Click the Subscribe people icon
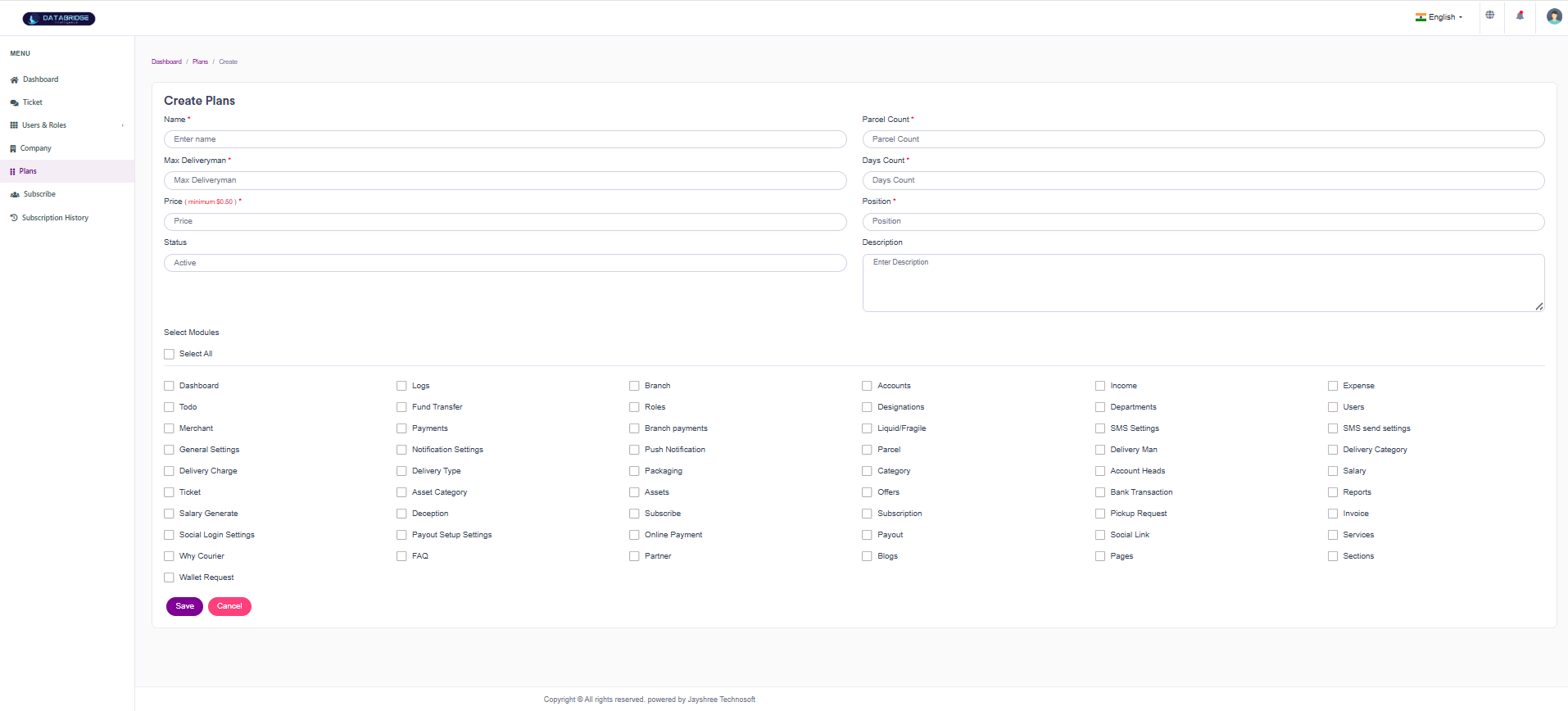This screenshot has width=1568, height=711. (x=15, y=195)
